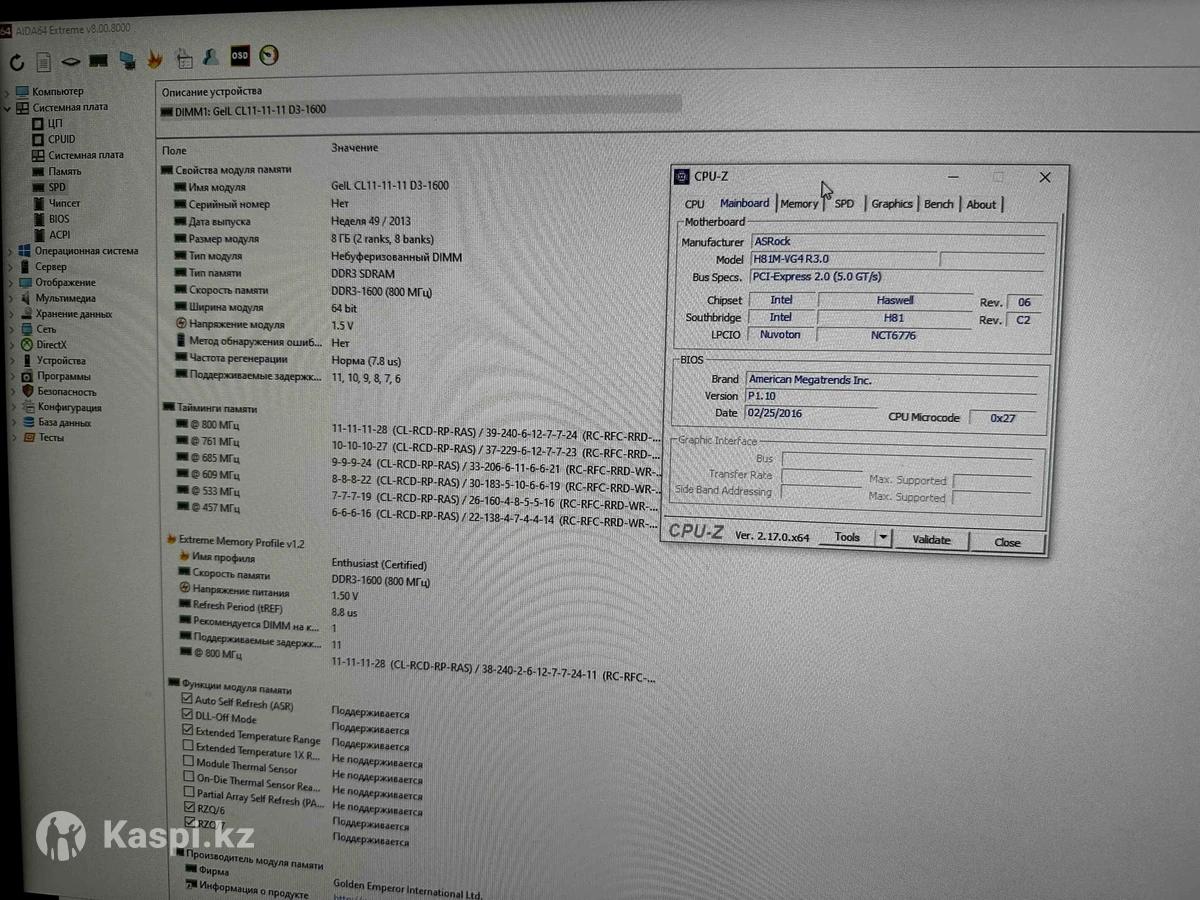Collapse the Системная плата tree node

8,107
